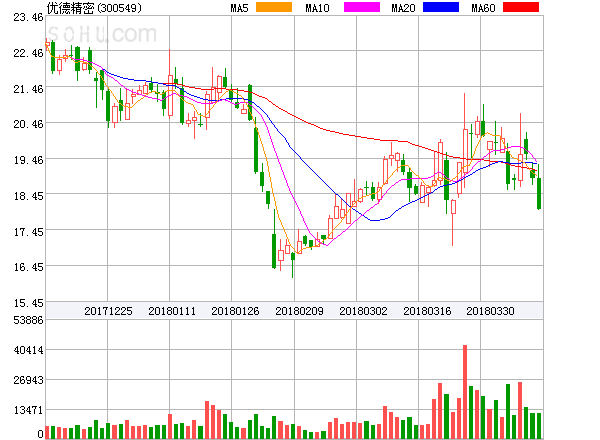Click the 26943 volume axis label

point(28,380)
